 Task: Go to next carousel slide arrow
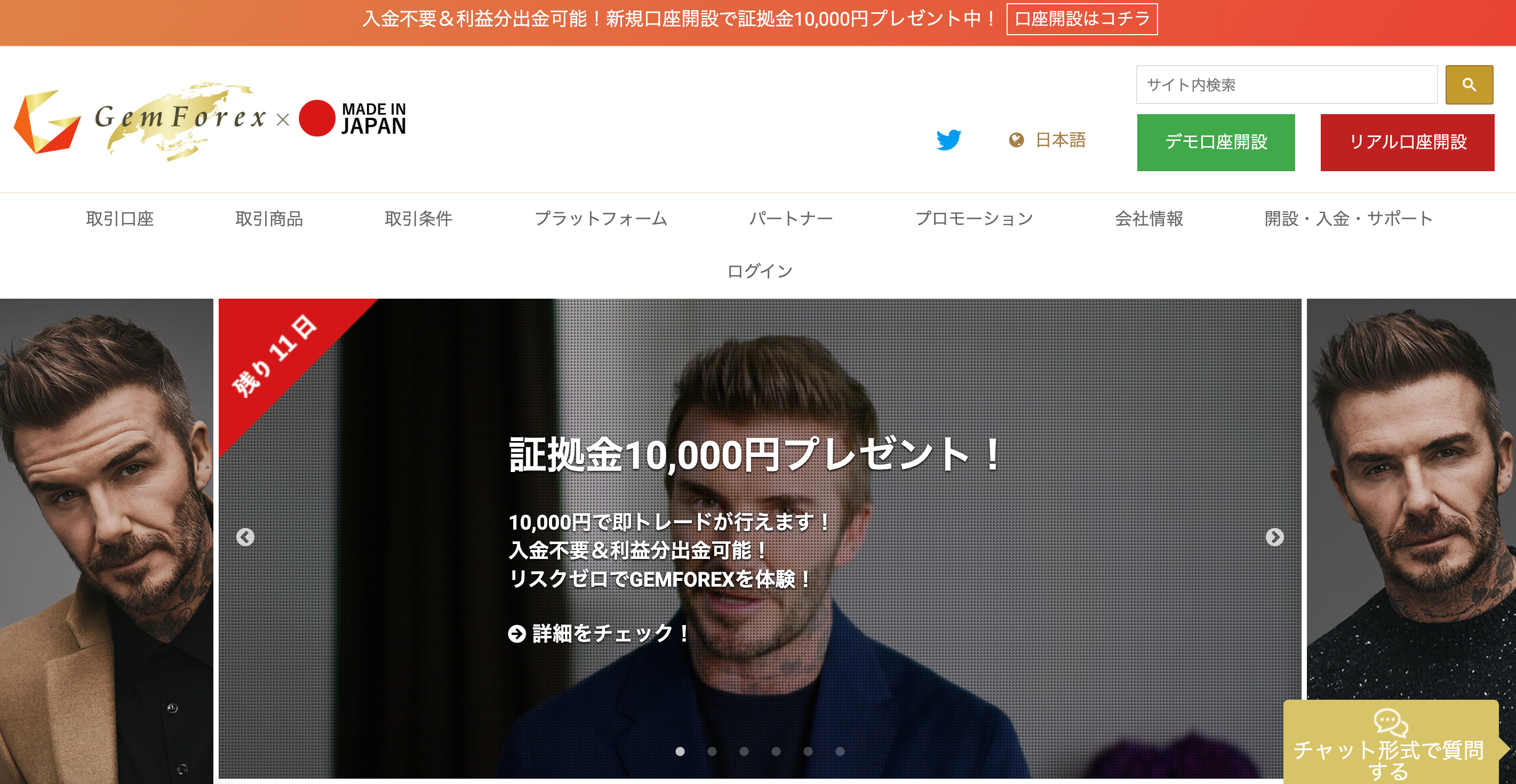tap(1275, 537)
